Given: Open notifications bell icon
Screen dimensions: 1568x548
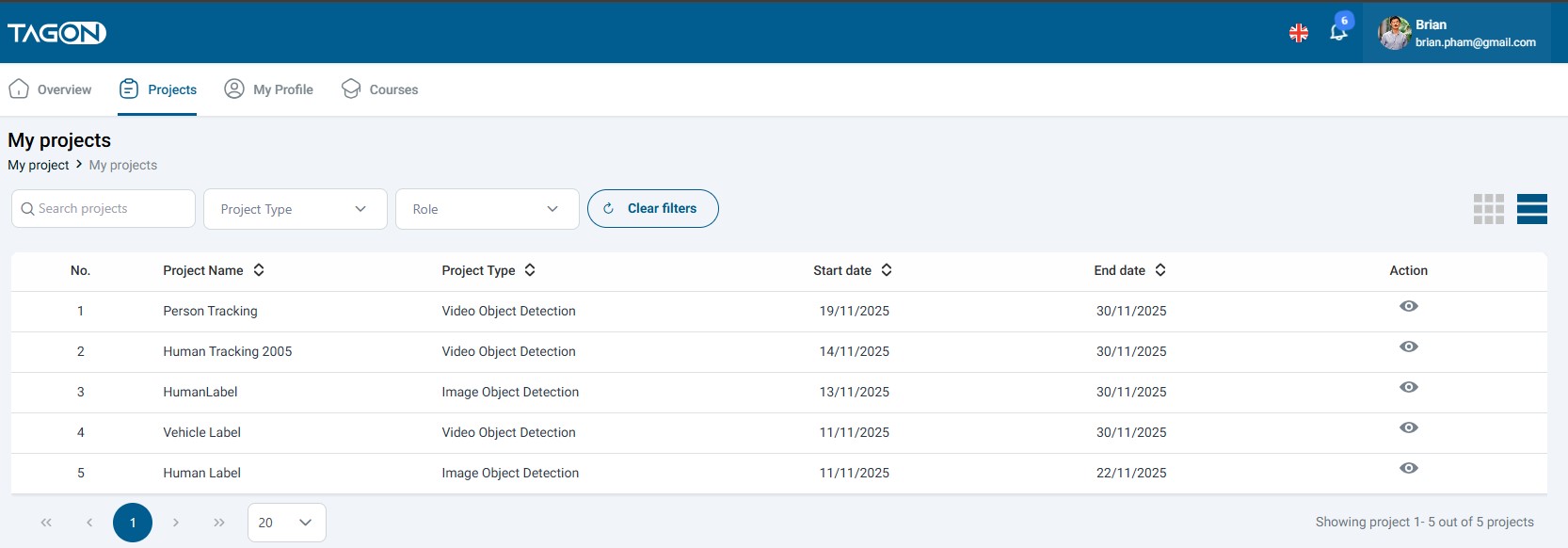Looking at the screenshot, I should pyautogui.click(x=1338, y=32).
